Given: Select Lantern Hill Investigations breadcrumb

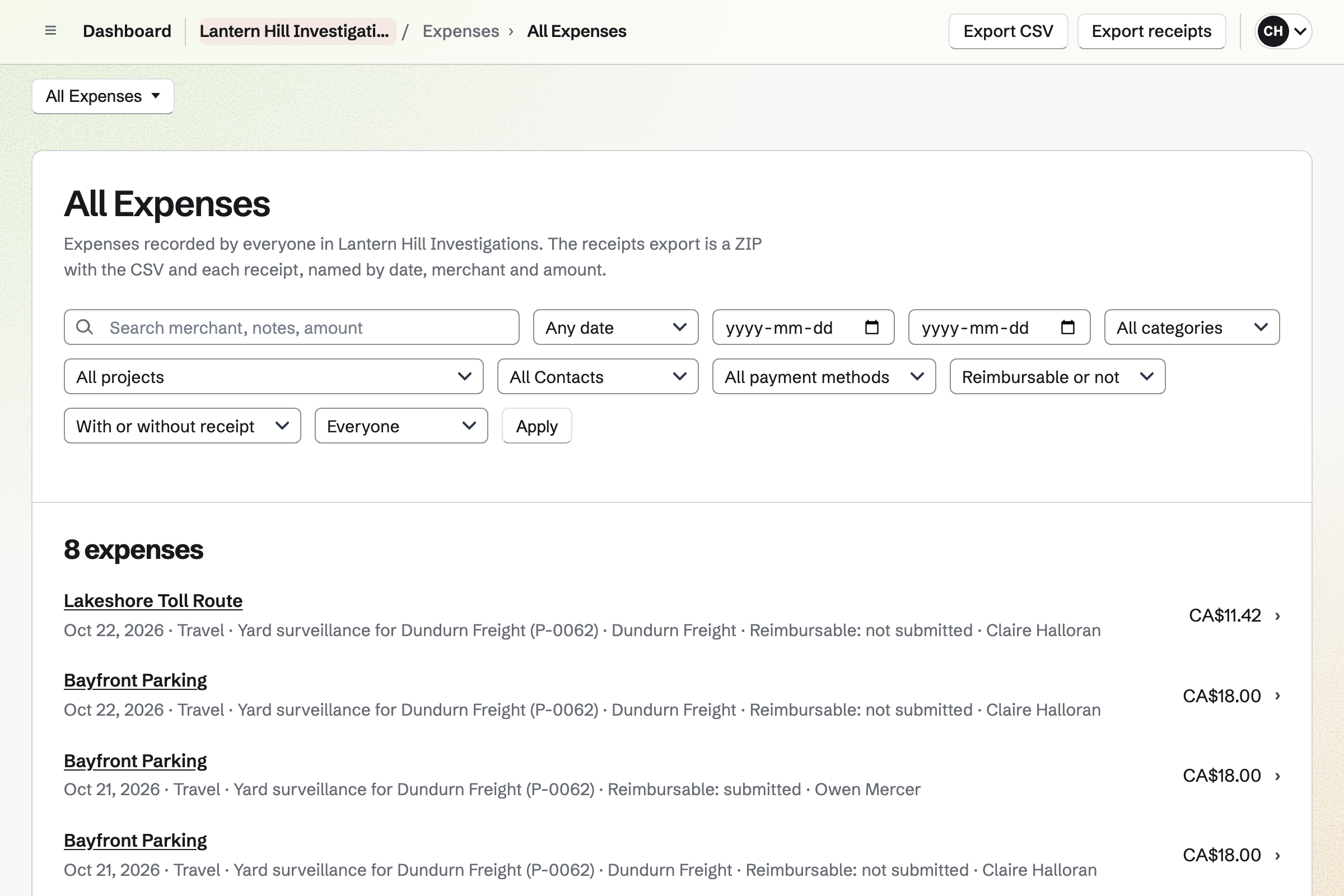Looking at the screenshot, I should pyautogui.click(x=297, y=31).
